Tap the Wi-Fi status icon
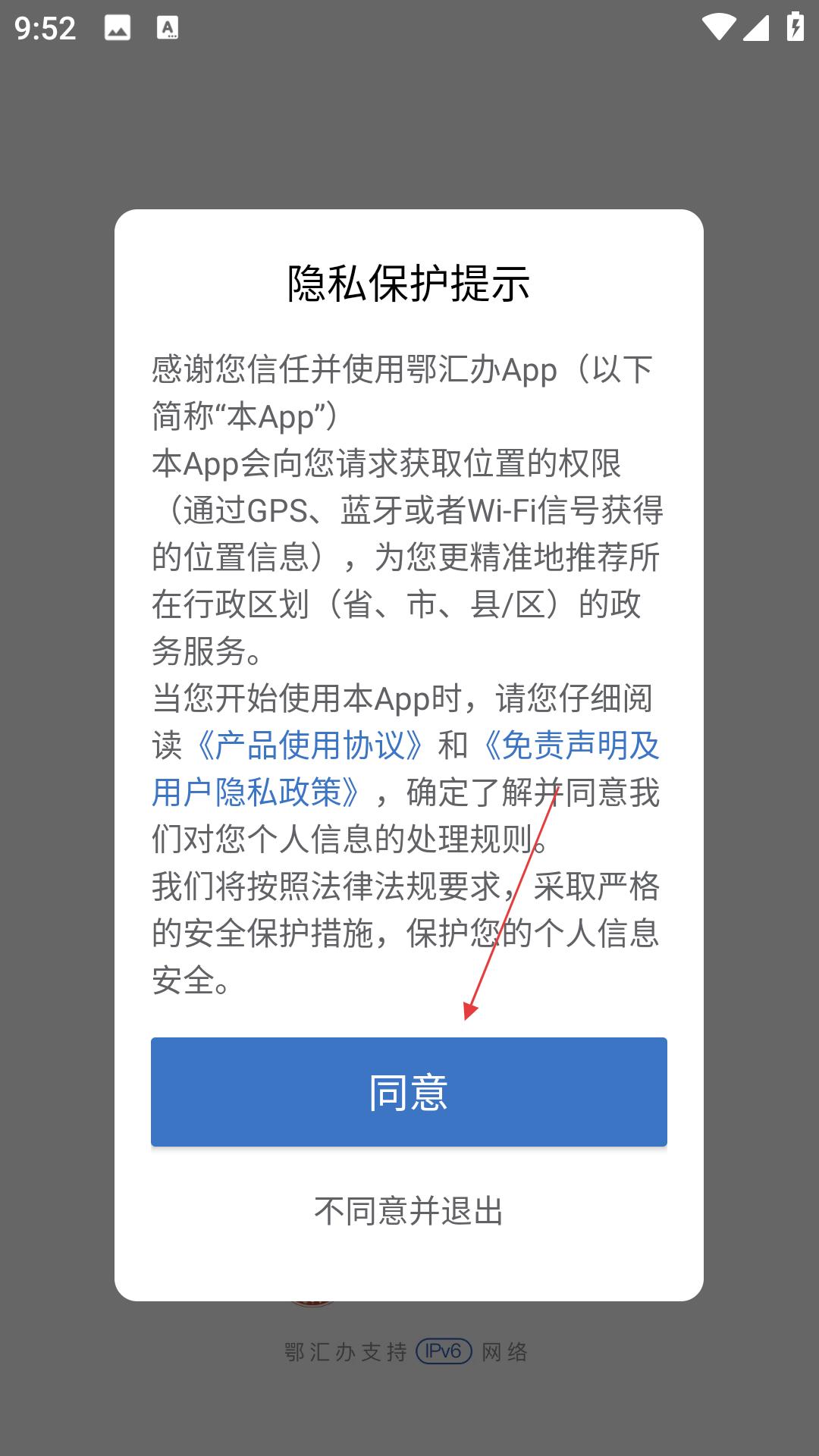This screenshot has width=819, height=1456. (717, 27)
